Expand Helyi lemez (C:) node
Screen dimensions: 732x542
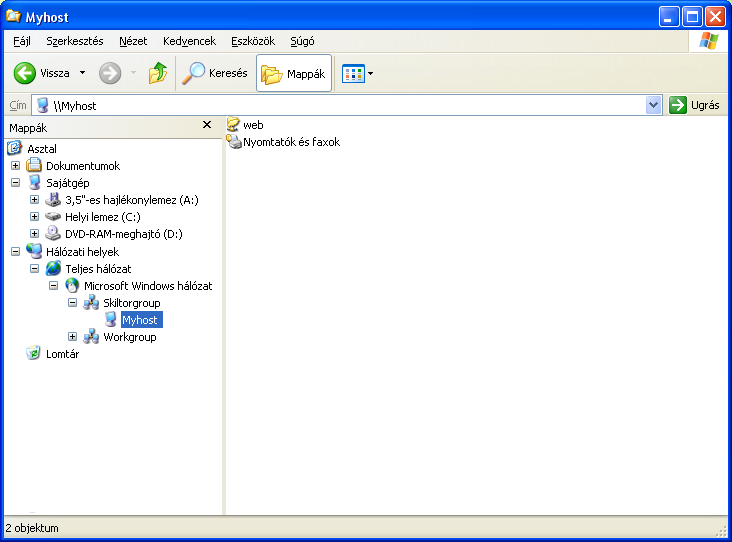tap(35, 217)
